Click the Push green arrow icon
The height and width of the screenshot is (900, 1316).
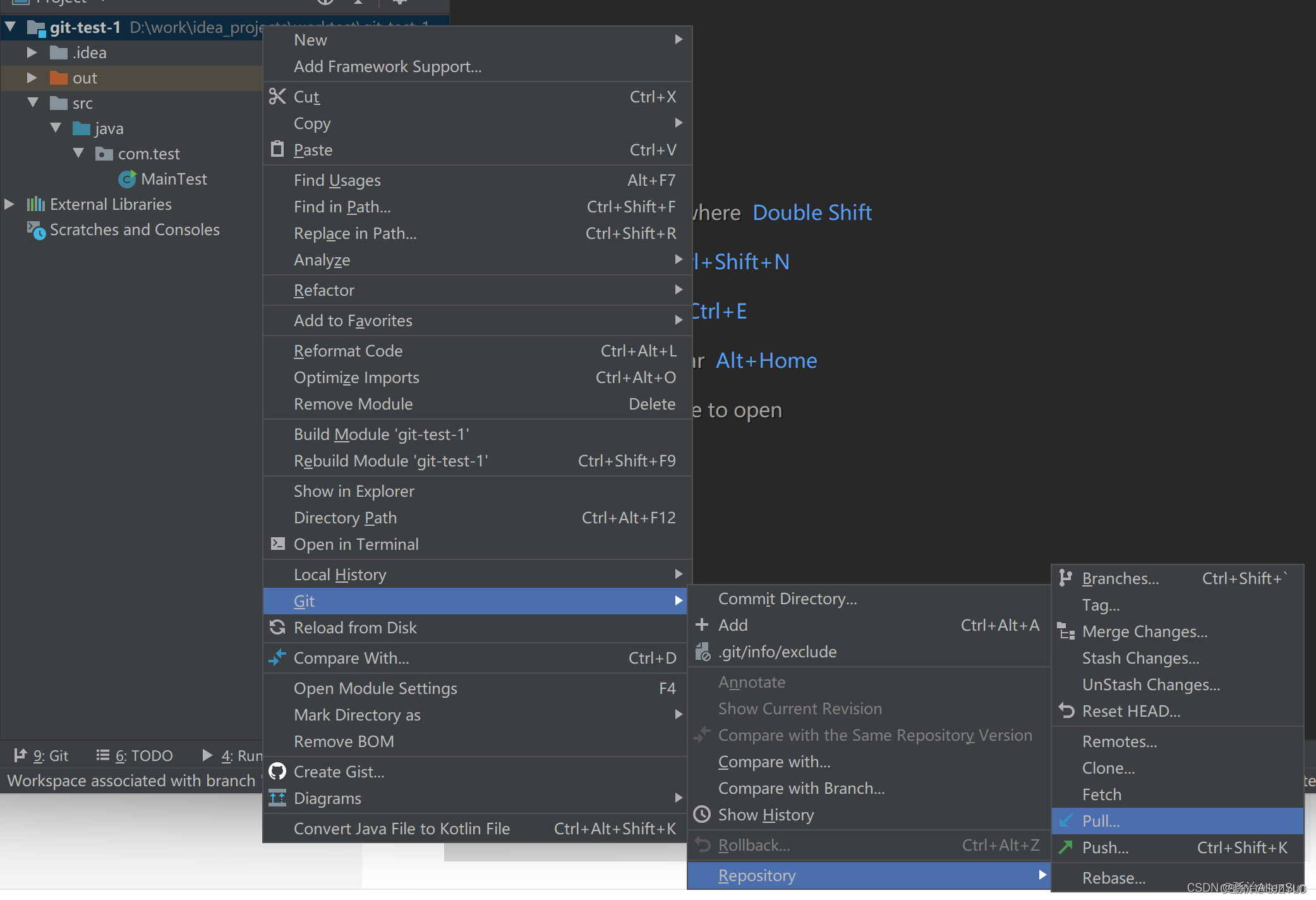pyautogui.click(x=1066, y=847)
